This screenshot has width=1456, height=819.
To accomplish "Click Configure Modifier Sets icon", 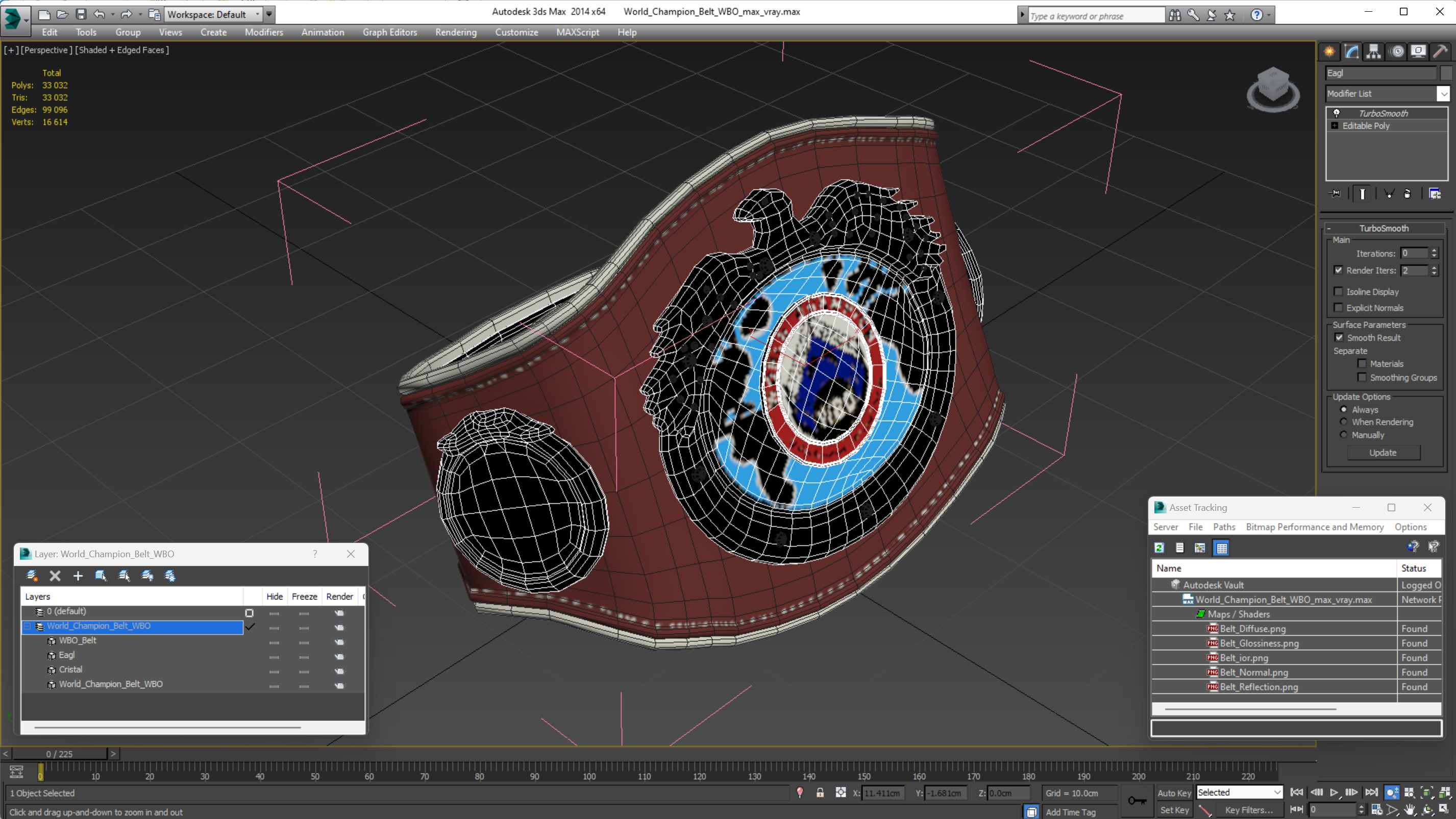I will 1435,194.
